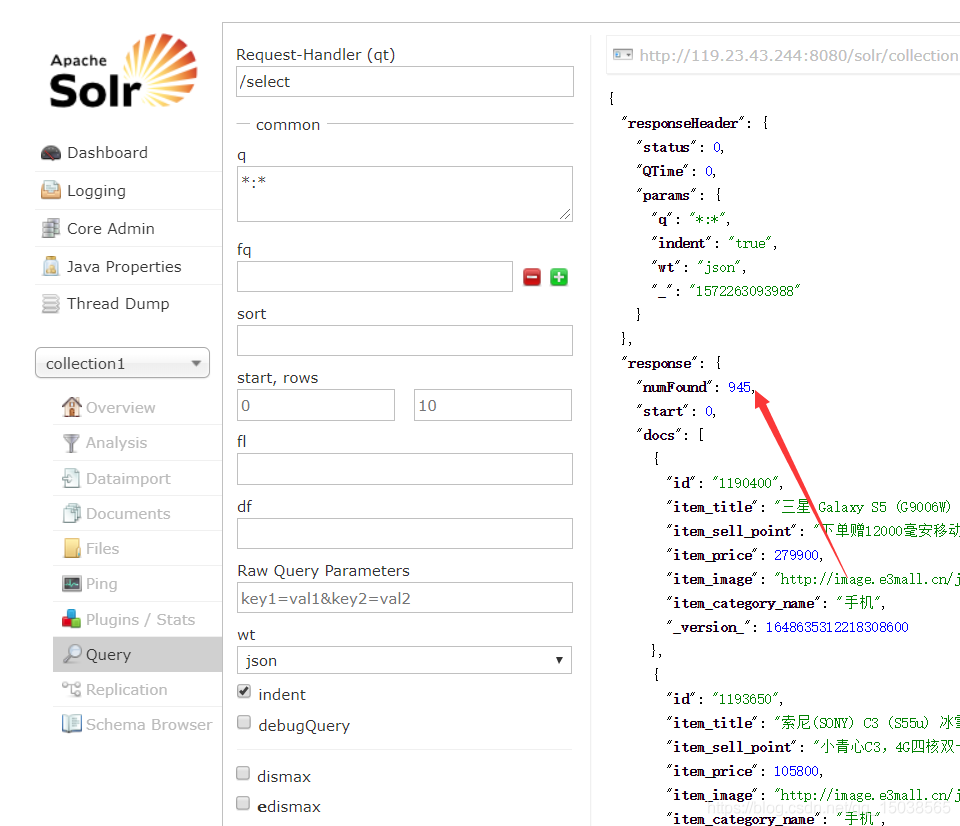This screenshot has width=960, height=826.
Task: Open the Overview link
Action: click(x=121, y=408)
